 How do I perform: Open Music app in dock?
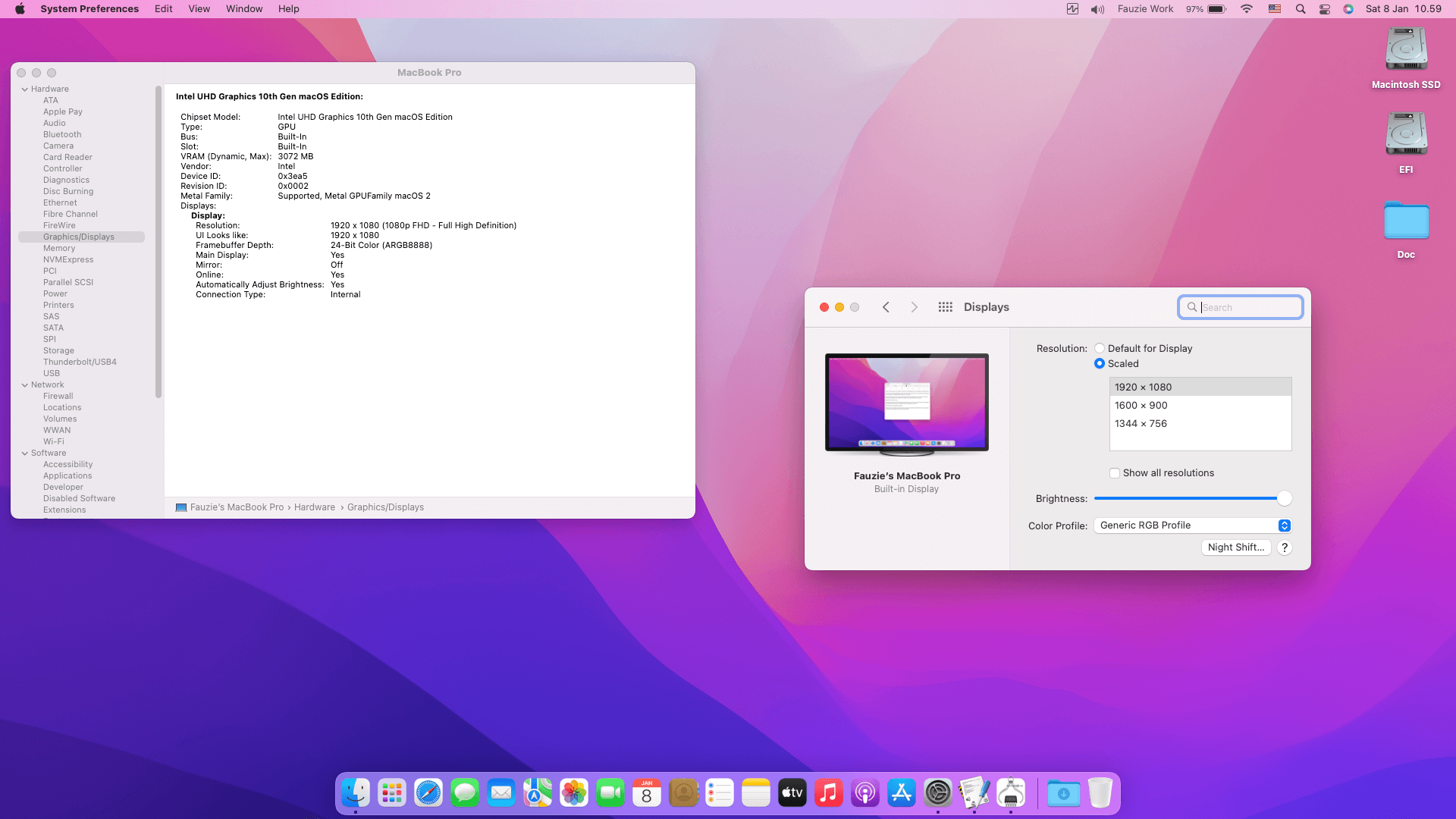(829, 793)
